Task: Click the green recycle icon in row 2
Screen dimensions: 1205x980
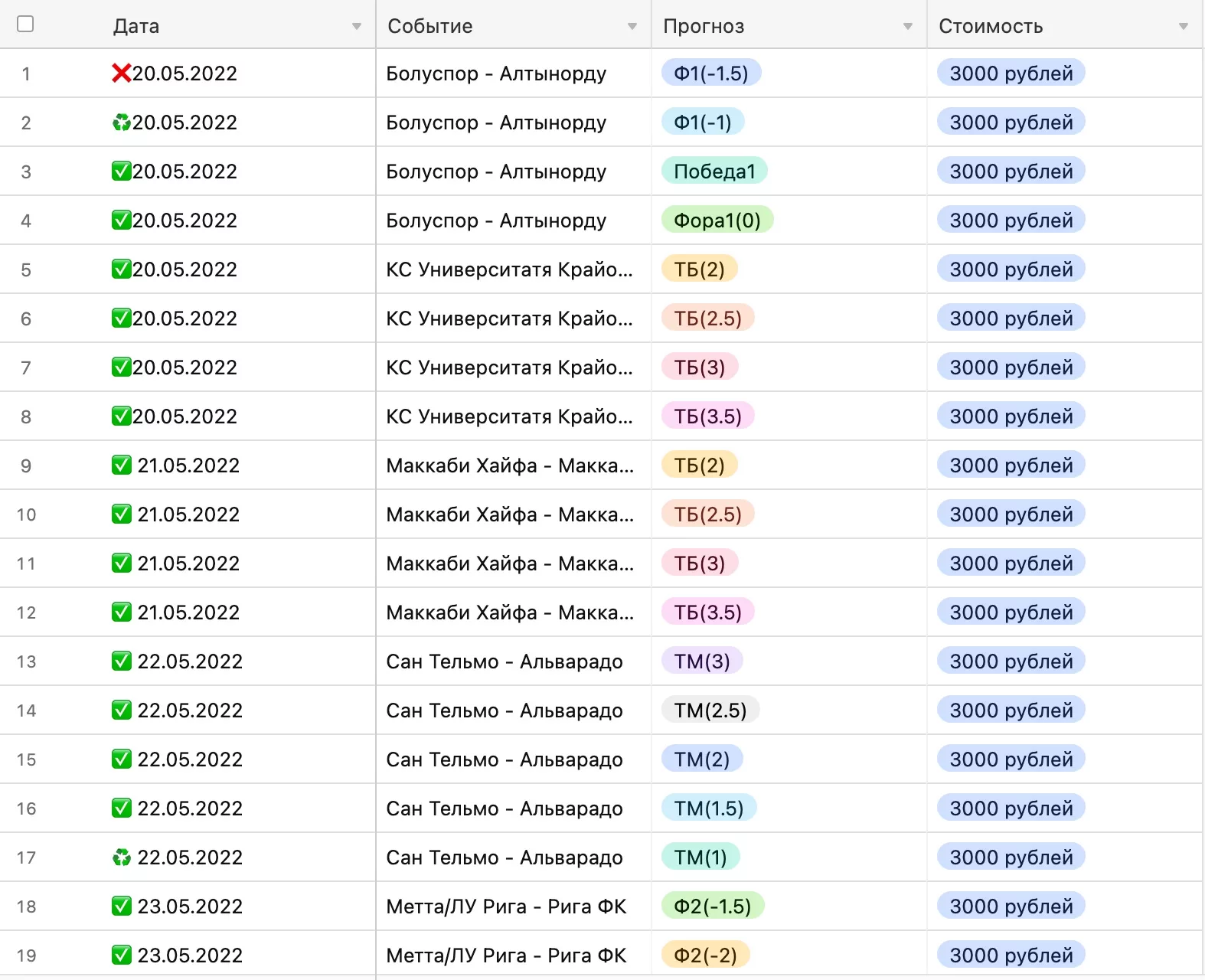Action: coord(121,122)
